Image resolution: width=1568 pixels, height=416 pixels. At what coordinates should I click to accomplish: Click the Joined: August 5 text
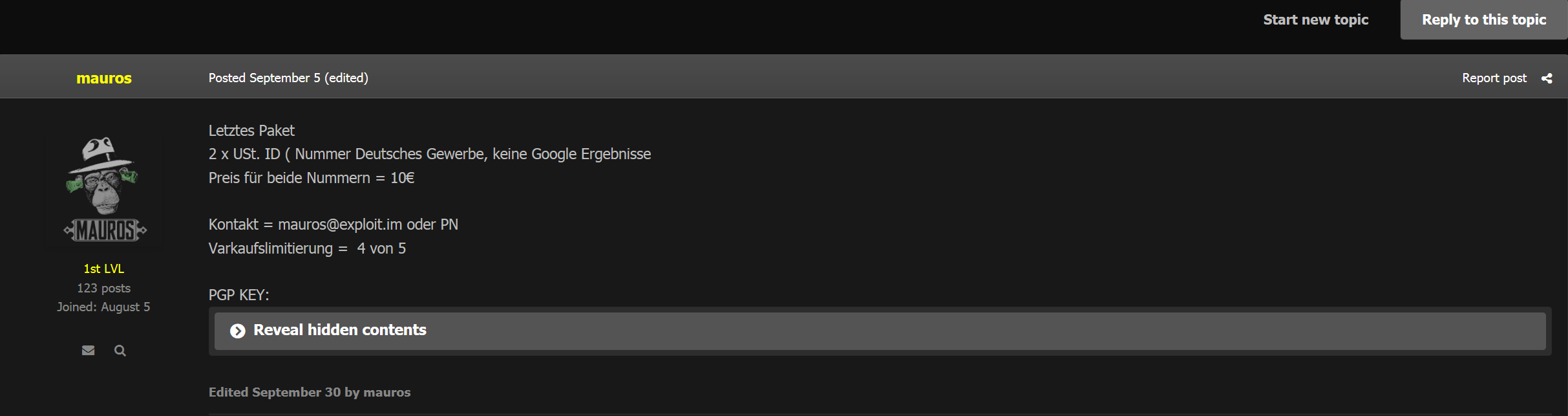[103, 307]
